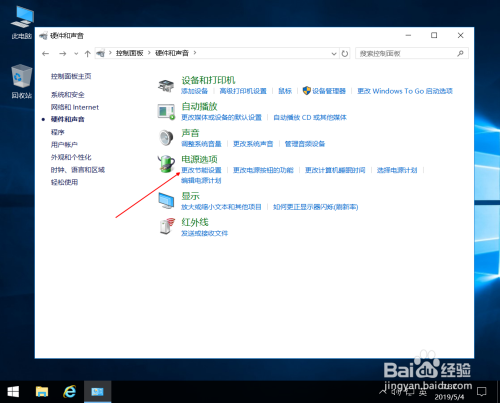This screenshot has height=403, width=500.
Task: Open 外观和个性化 category in sidebar
Action: tap(71, 157)
